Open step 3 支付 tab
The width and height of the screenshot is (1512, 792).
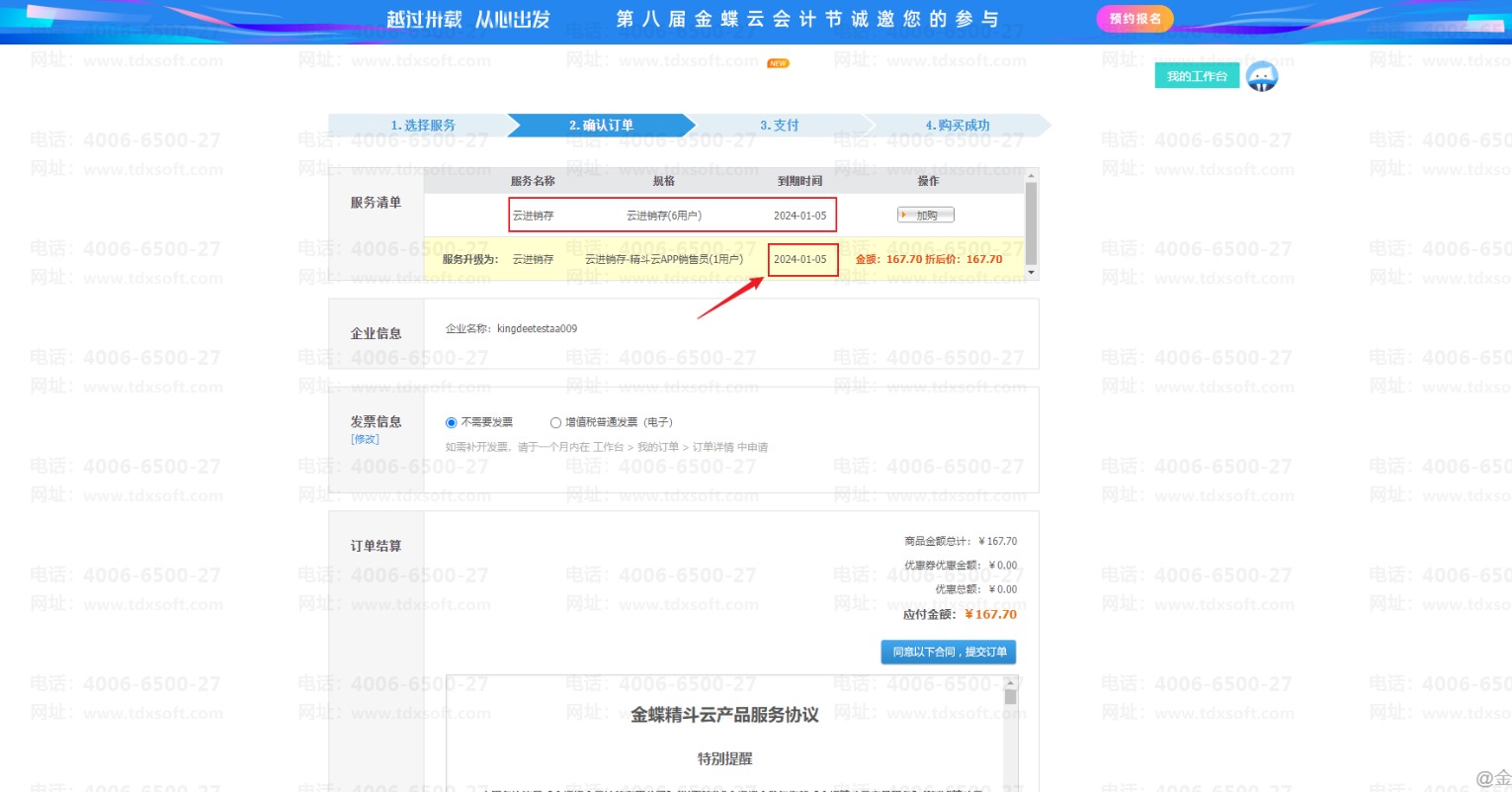779,126
